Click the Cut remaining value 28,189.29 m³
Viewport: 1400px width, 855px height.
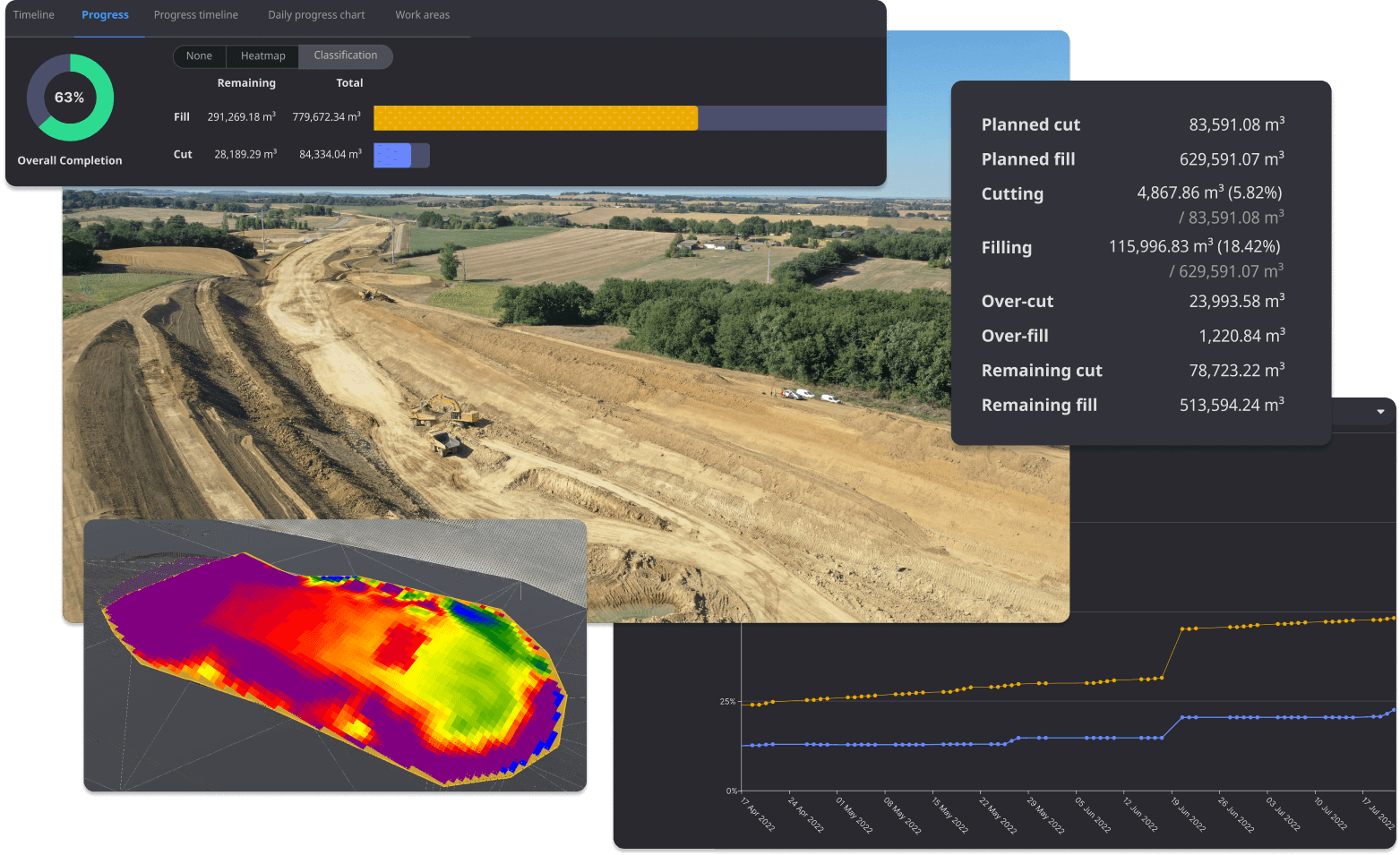245,155
